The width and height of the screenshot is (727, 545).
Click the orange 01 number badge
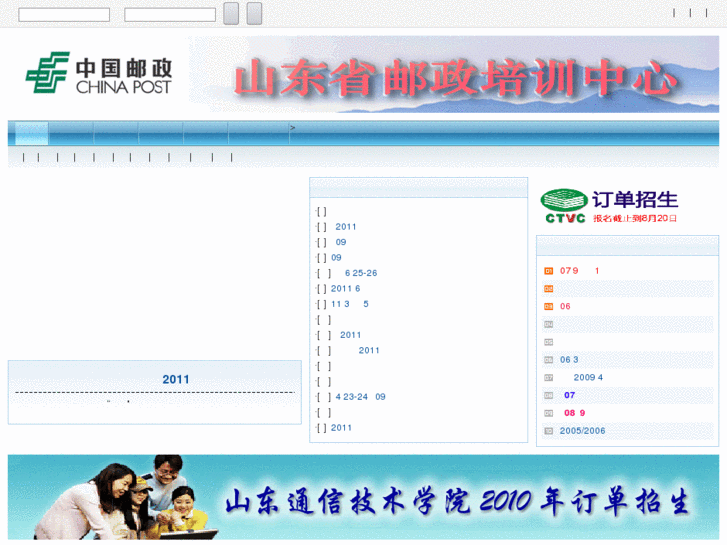[548, 271]
